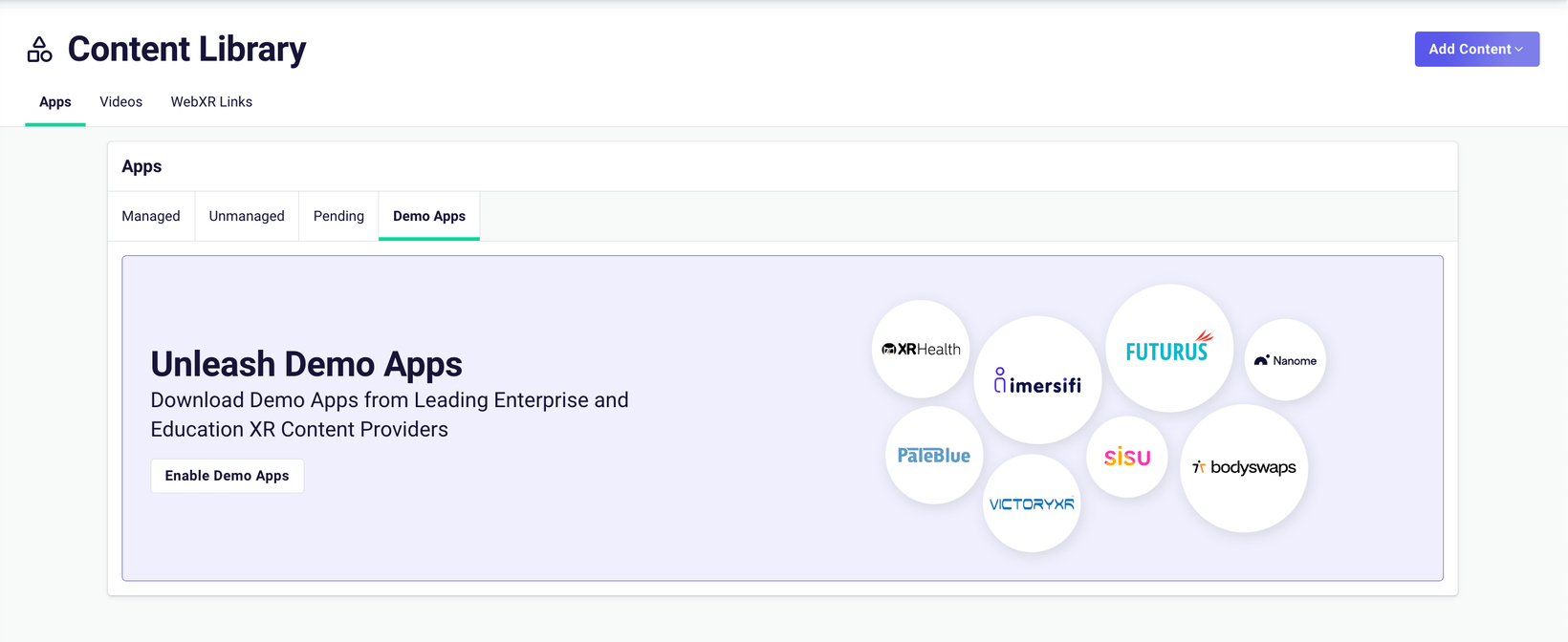The image size is (1568, 642).
Task: Click the Content Library shapes icon
Action: 39,50
